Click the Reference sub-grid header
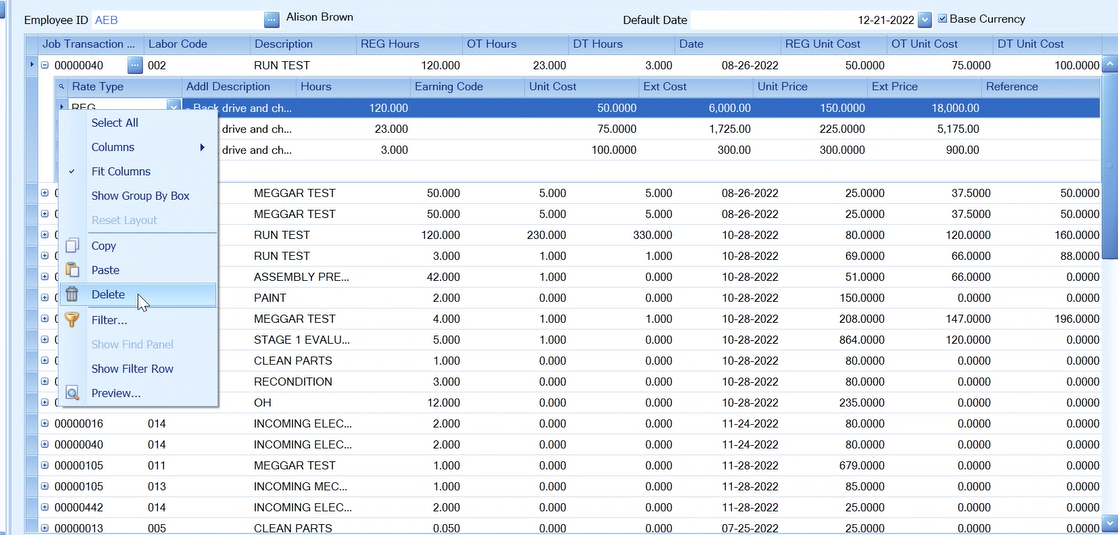 pyautogui.click(x=1040, y=87)
